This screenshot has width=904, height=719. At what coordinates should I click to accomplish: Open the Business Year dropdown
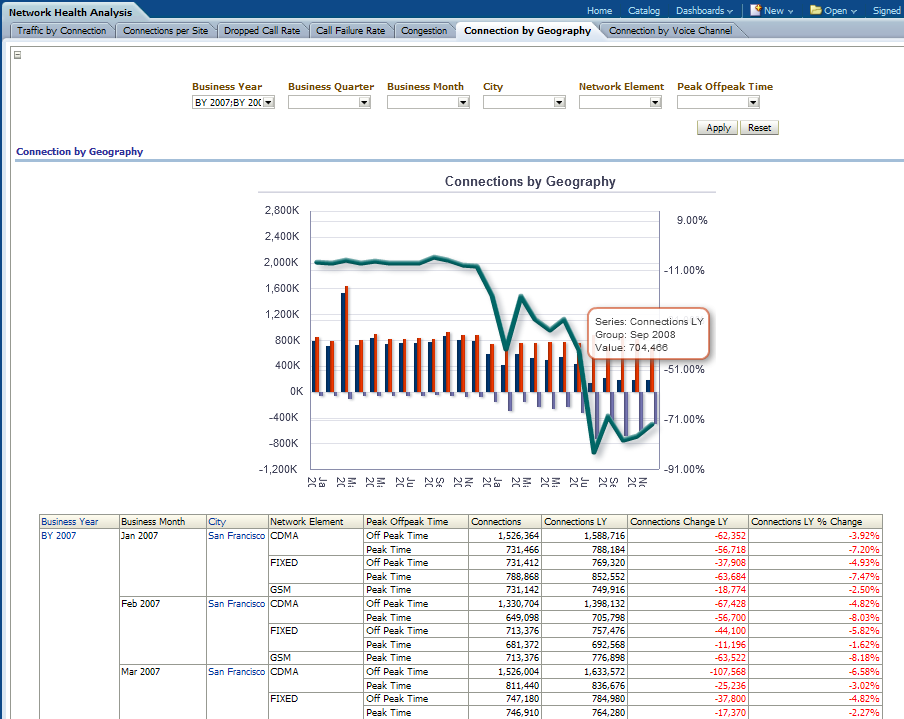coord(268,102)
